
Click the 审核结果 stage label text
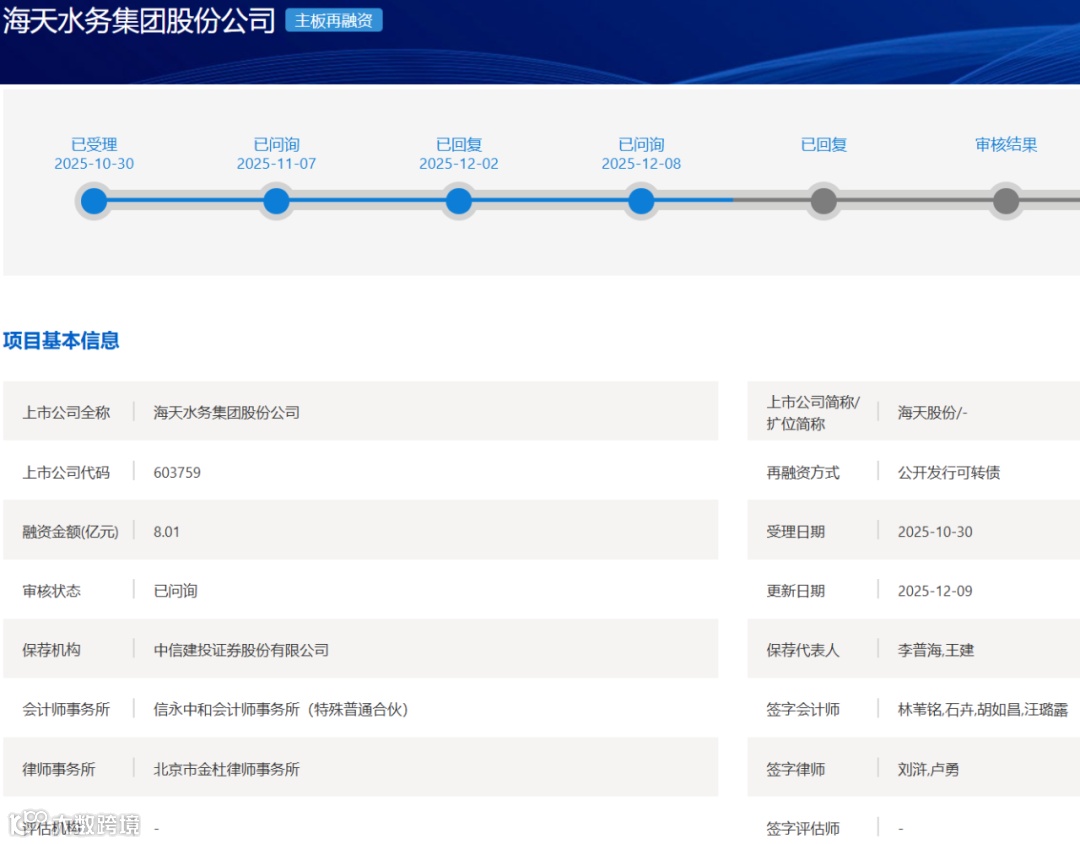point(1006,145)
